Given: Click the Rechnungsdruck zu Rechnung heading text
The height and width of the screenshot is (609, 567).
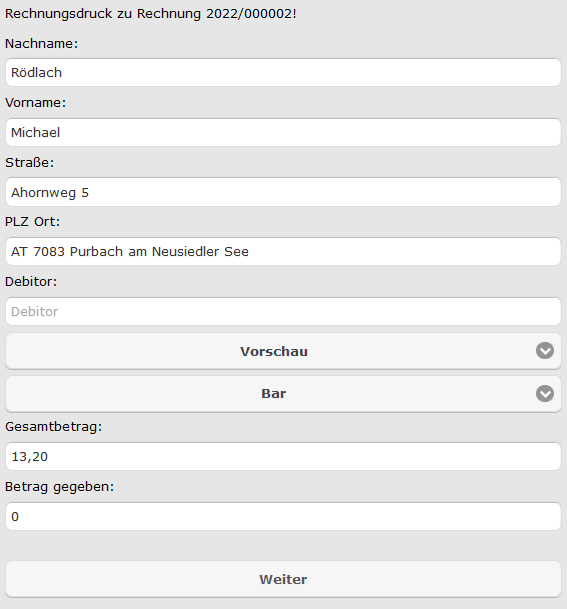Looking at the screenshot, I should (151, 14).
